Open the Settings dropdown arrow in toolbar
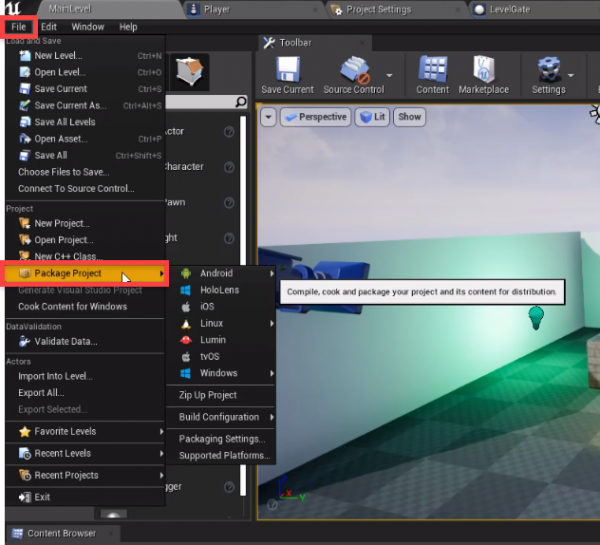 tap(571, 75)
